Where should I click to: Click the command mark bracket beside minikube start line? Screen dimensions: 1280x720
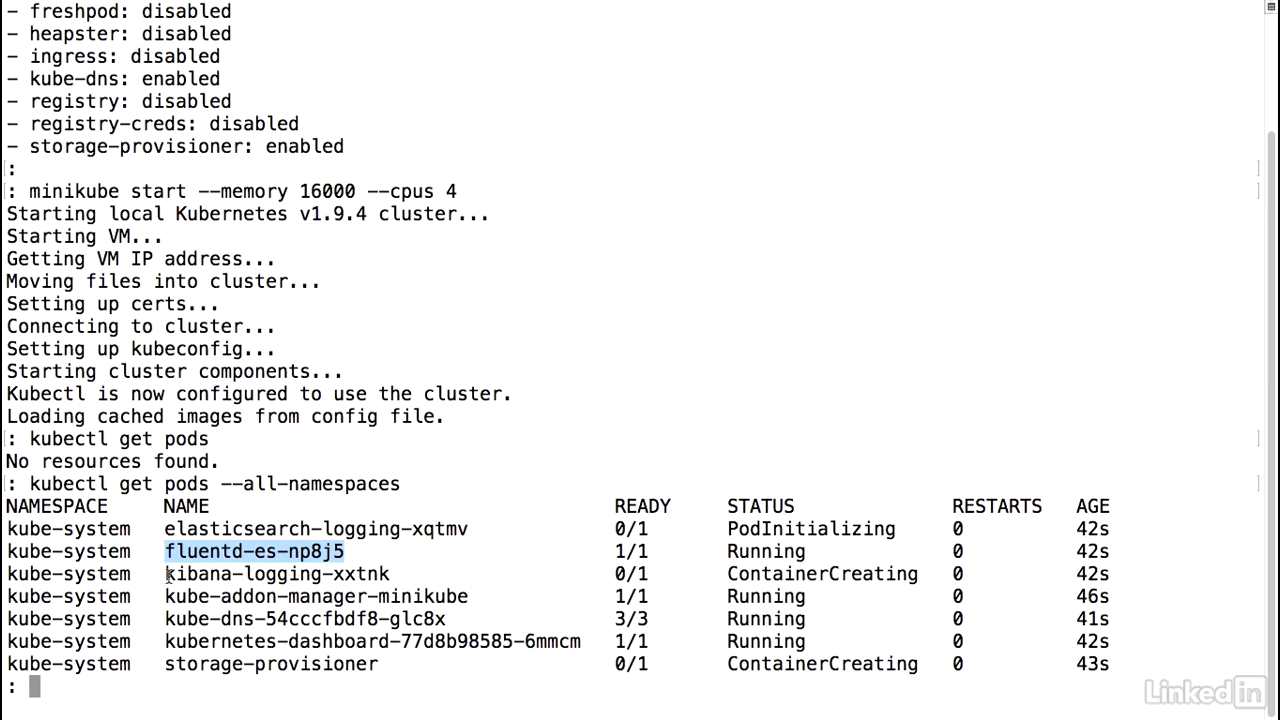click(x=1258, y=191)
